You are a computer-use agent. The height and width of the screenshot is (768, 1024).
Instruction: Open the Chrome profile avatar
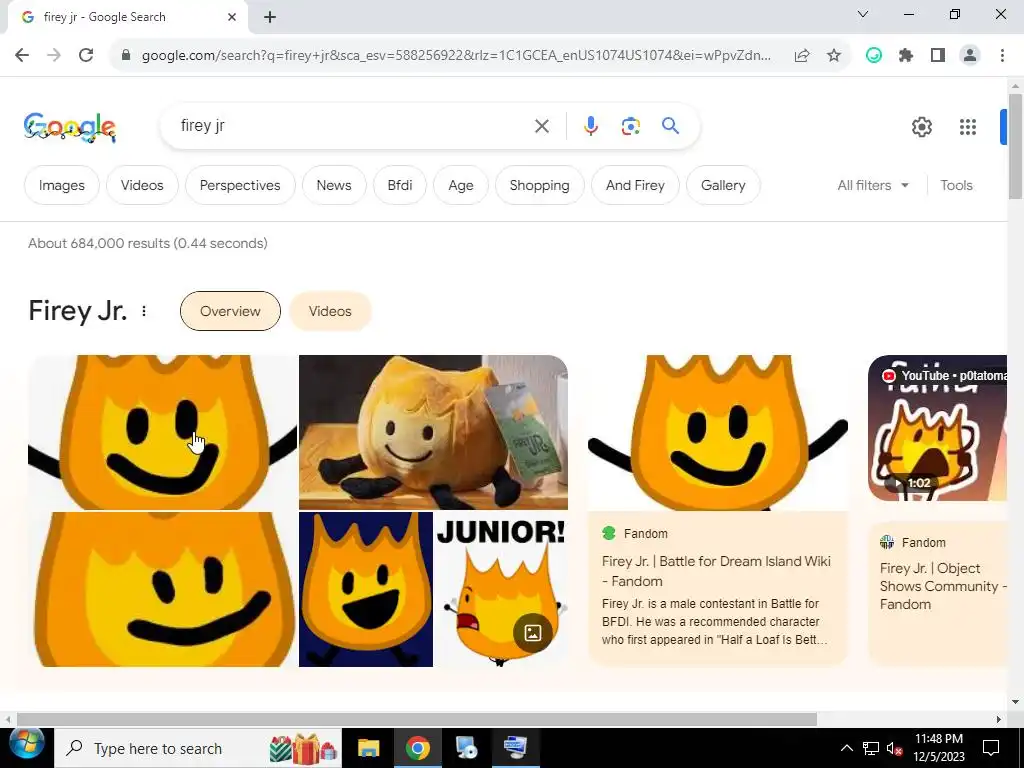click(970, 56)
